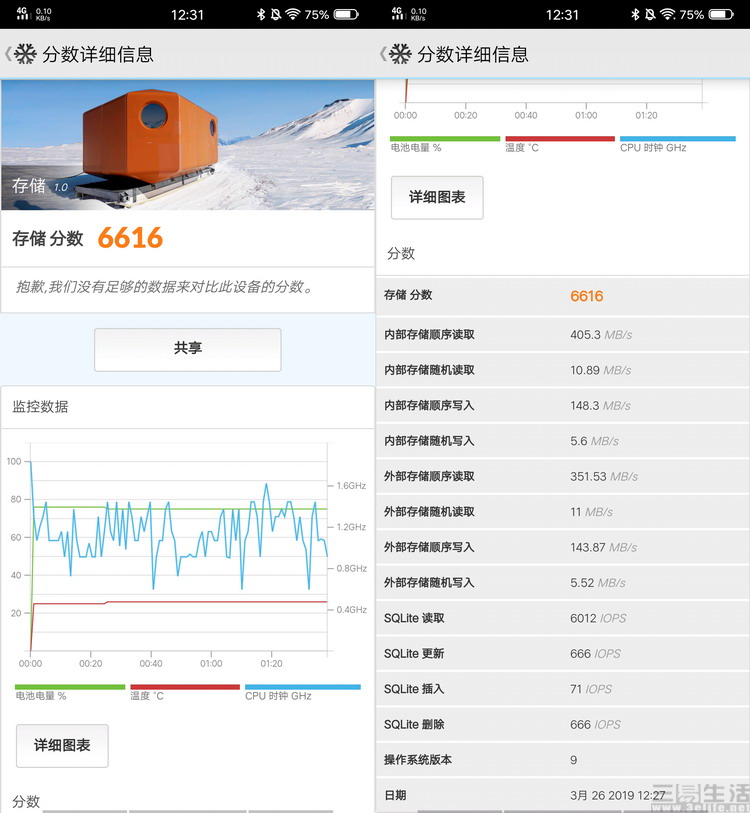This screenshot has width=750, height=813.
Task: Tap the snowflake back icon on right screen
Action: [x=399, y=54]
